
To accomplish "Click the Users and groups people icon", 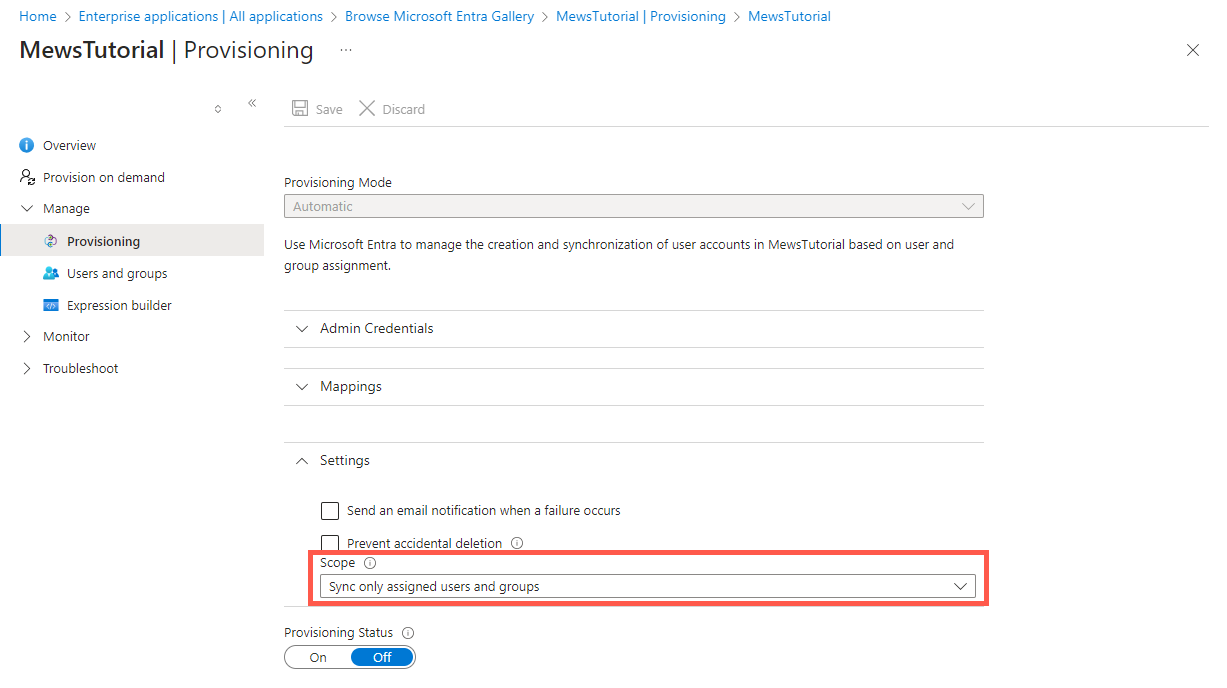I will [x=51, y=273].
